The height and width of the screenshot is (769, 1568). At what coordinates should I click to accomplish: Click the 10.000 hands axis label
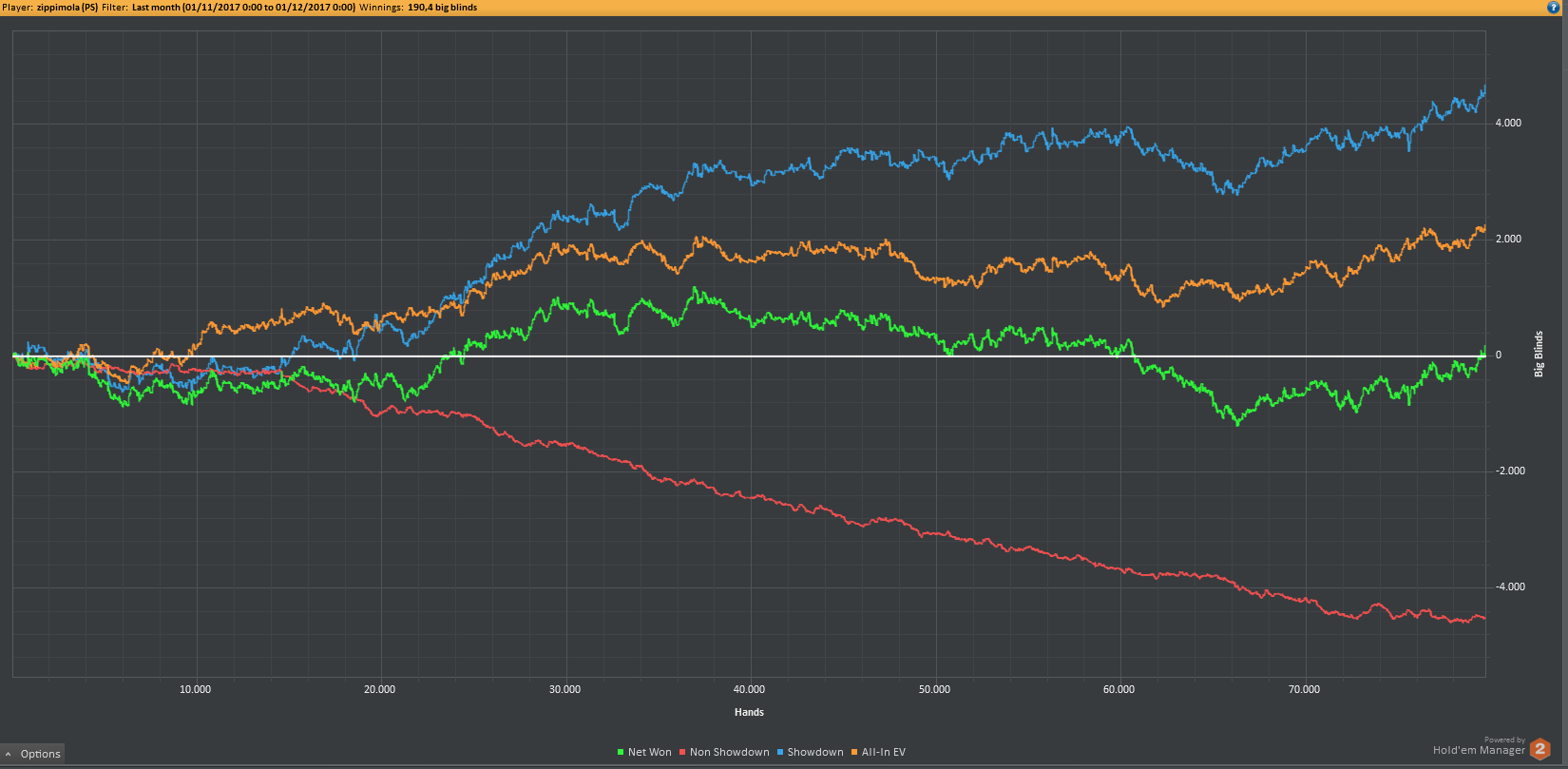coord(195,689)
